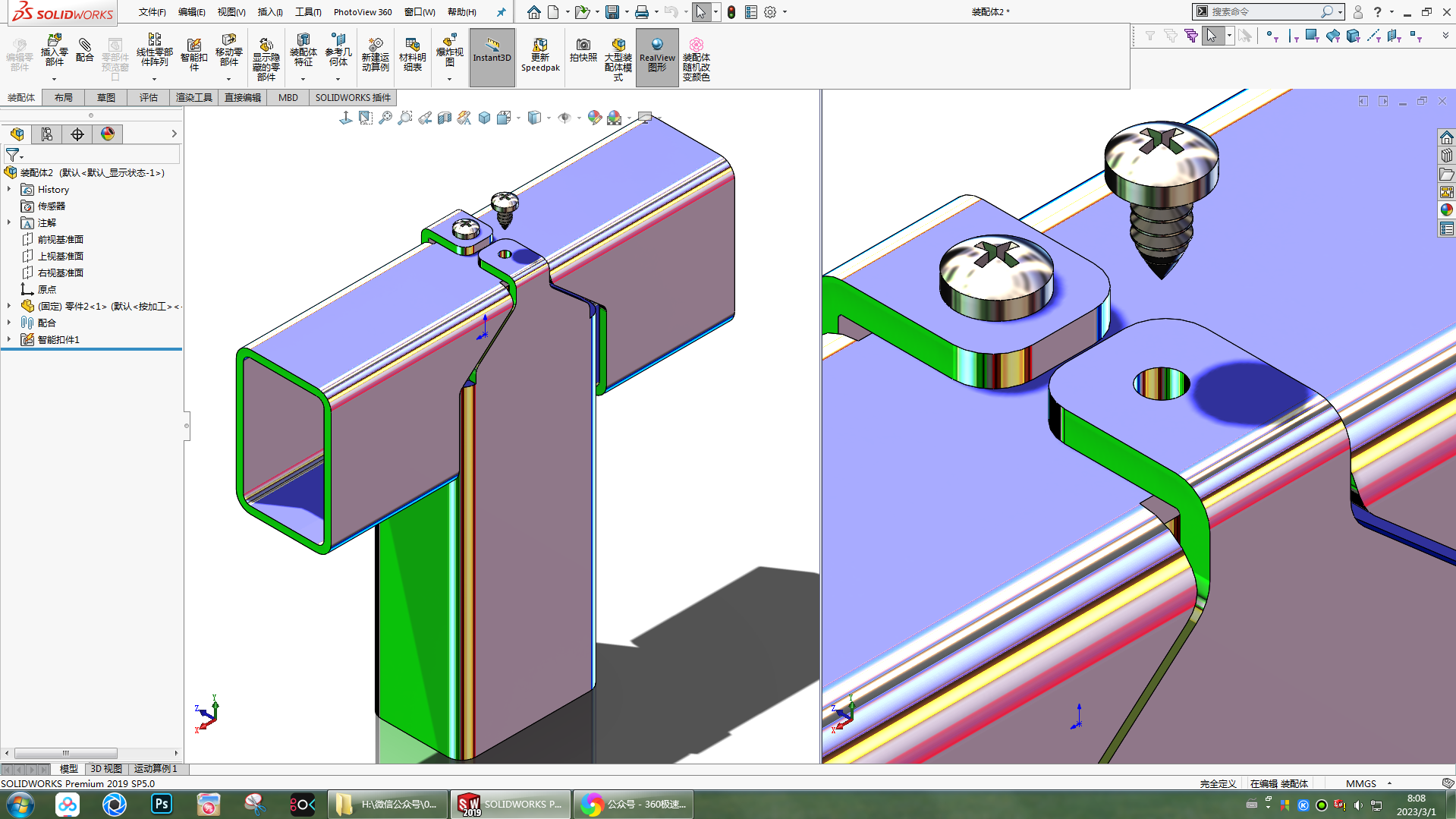Expand the 注解 annotations node
Image resolution: width=1456 pixels, height=819 pixels.
click(x=9, y=222)
